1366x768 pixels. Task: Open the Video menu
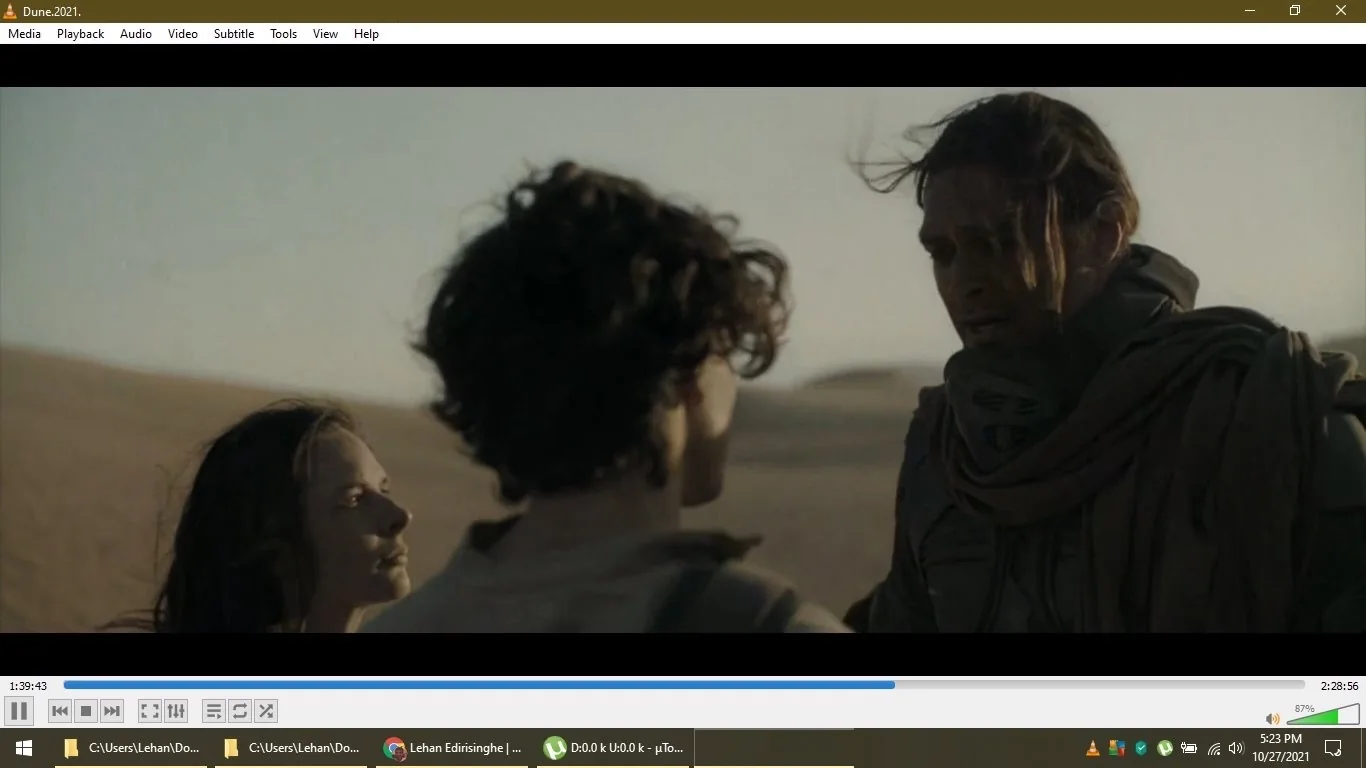[x=183, y=34]
